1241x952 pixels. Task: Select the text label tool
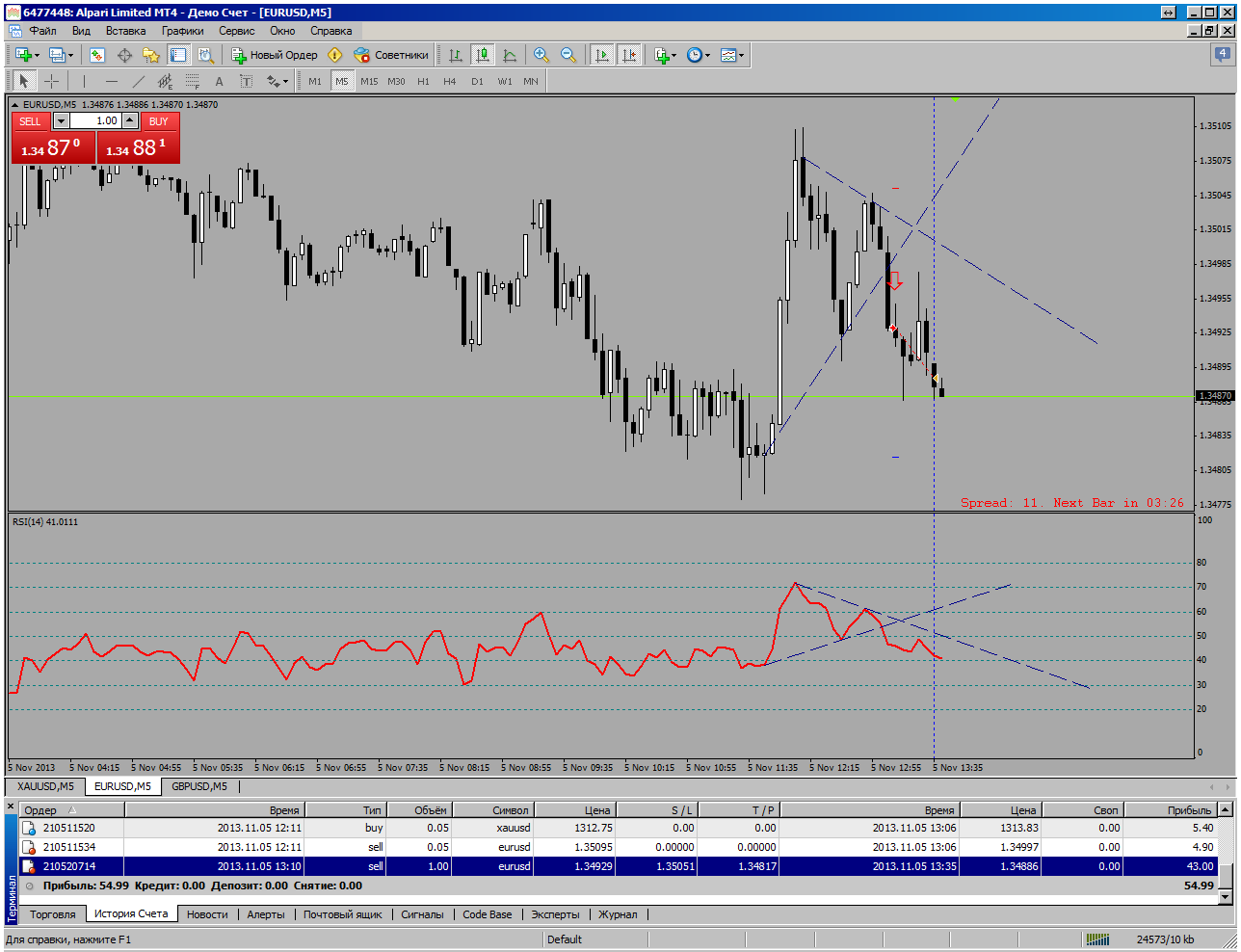point(246,81)
